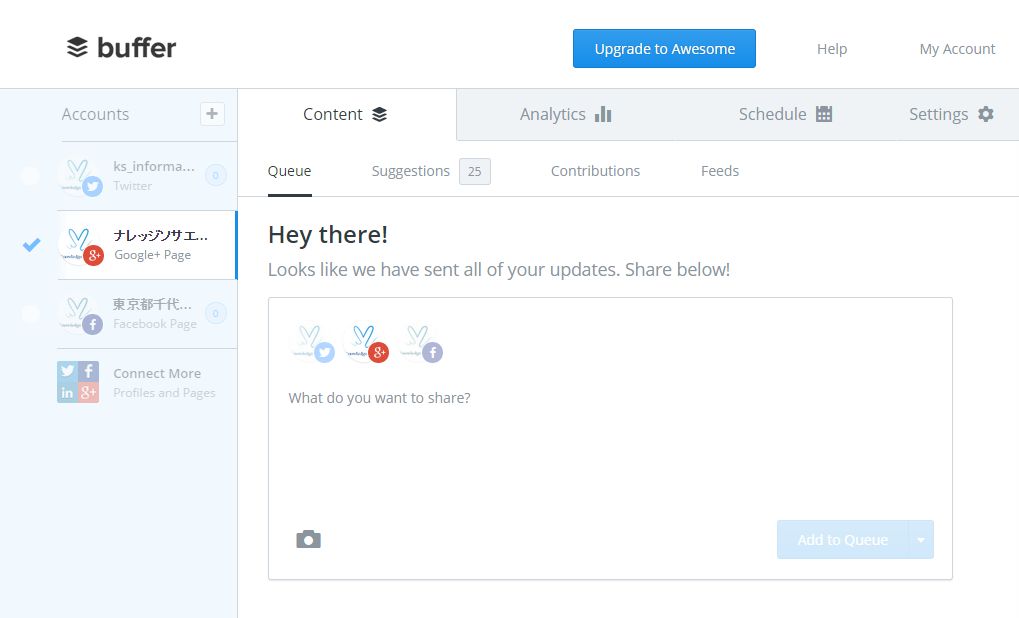1019x618 pixels.
Task: Click the checkmark beside the Google+ Page account
Action: click(32, 244)
